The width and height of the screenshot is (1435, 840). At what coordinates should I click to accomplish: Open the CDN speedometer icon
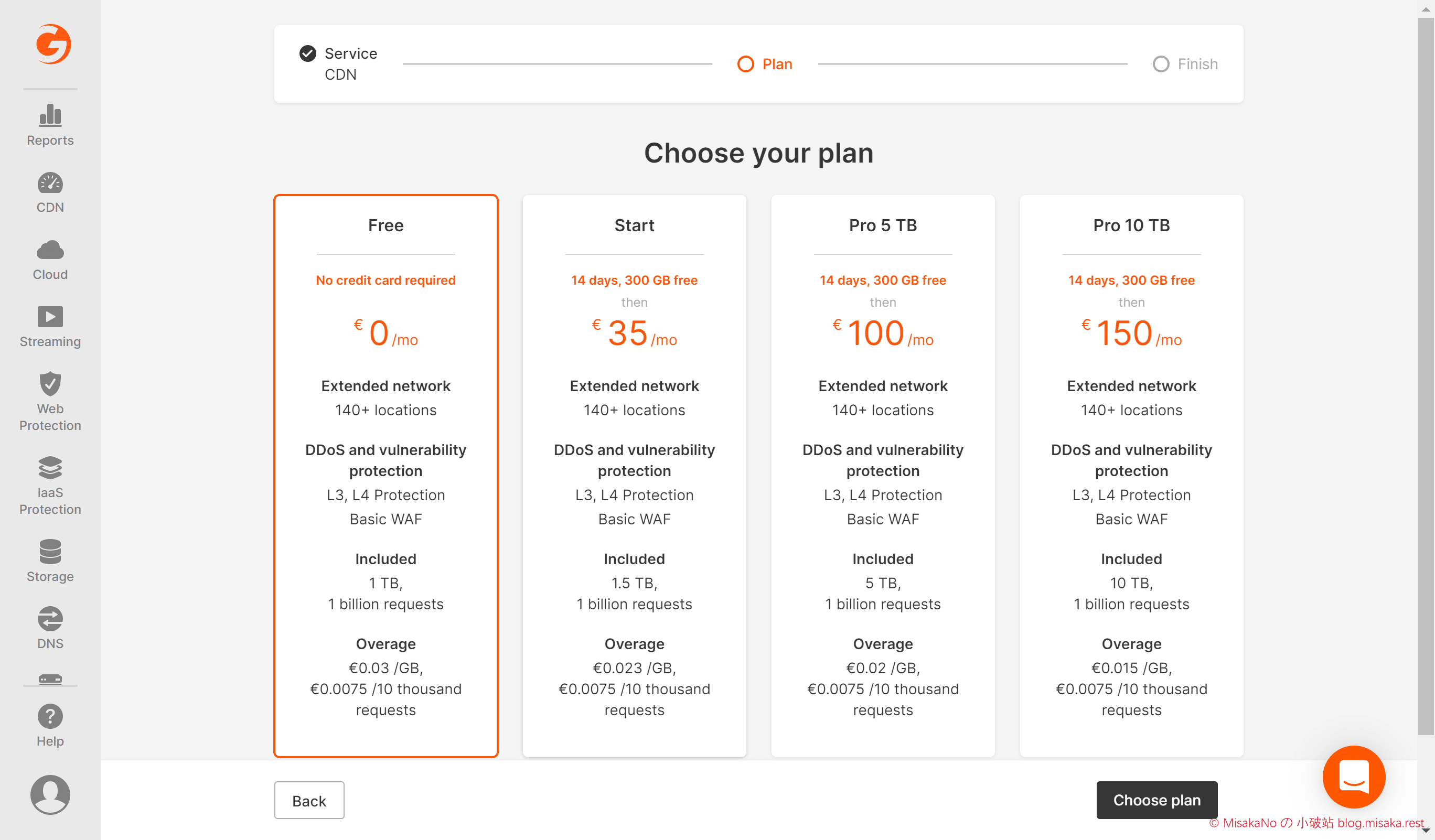(x=50, y=183)
